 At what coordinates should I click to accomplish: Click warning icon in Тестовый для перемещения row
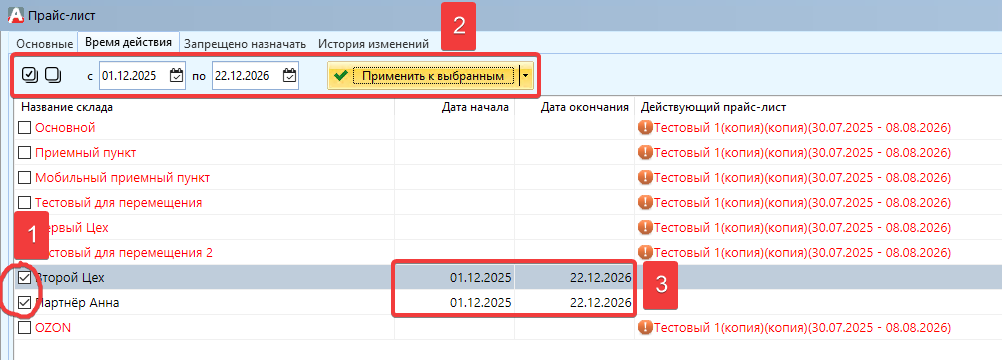(x=645, y=203)
